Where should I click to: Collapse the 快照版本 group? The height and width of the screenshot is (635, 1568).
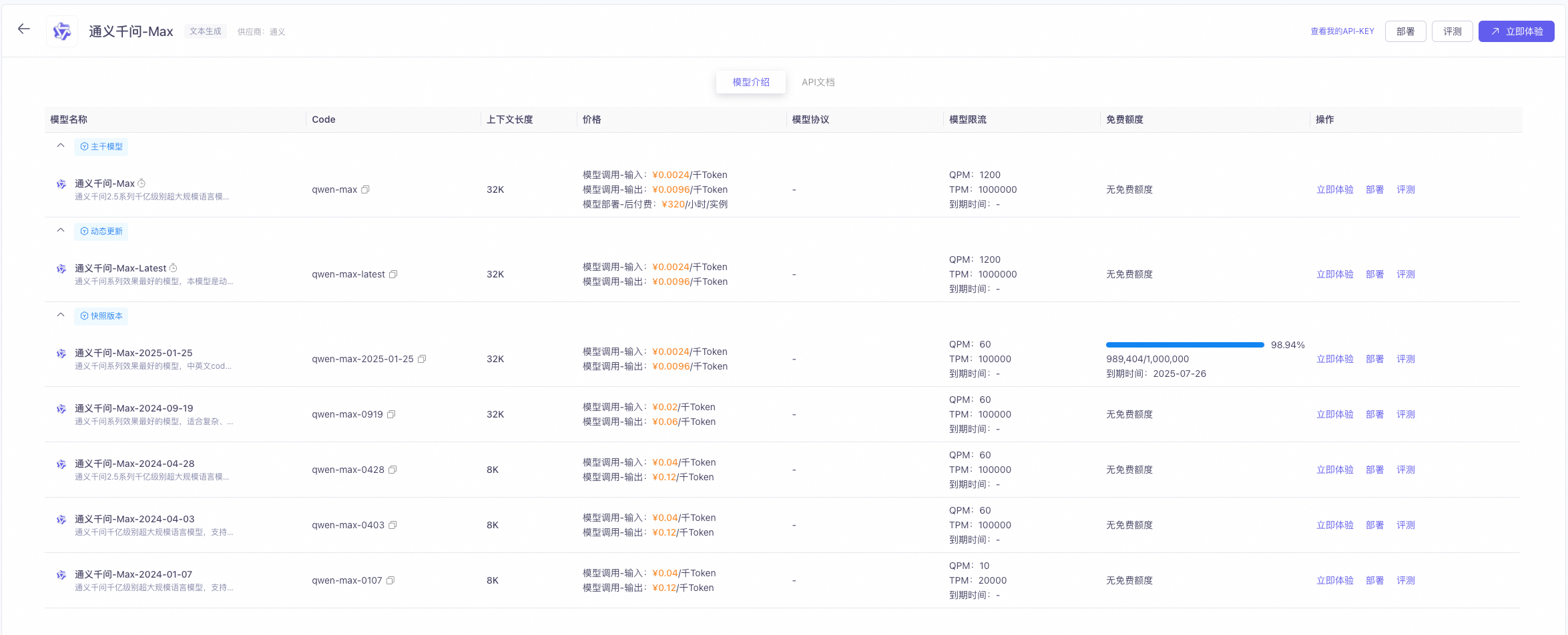tap(61, 315)
